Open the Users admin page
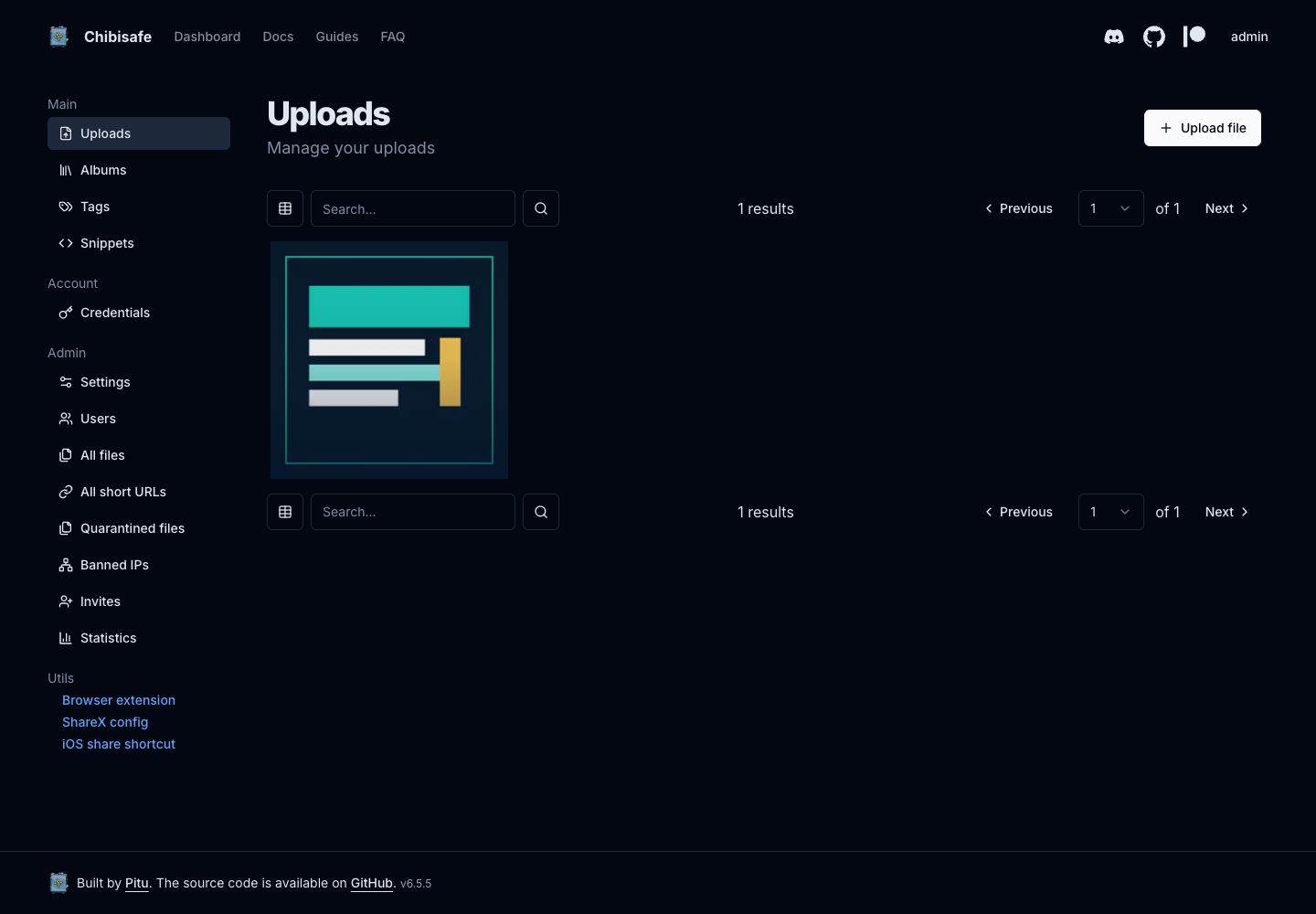Image resolution: width=1316 pixels, height=914 pixels. 139,419
